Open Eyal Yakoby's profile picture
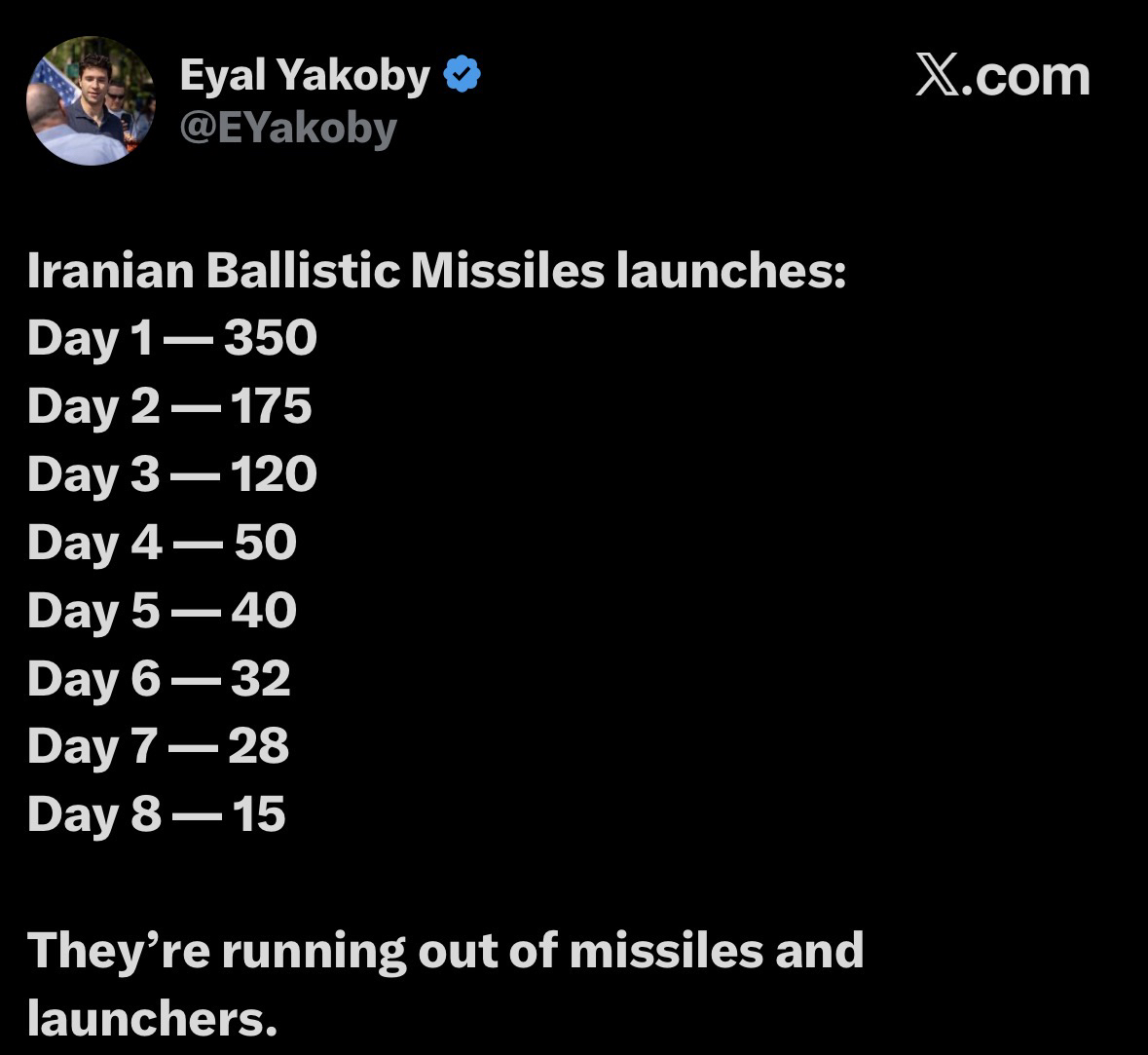This screenshot has height=1055, width=1148. (x=91, y=102)
